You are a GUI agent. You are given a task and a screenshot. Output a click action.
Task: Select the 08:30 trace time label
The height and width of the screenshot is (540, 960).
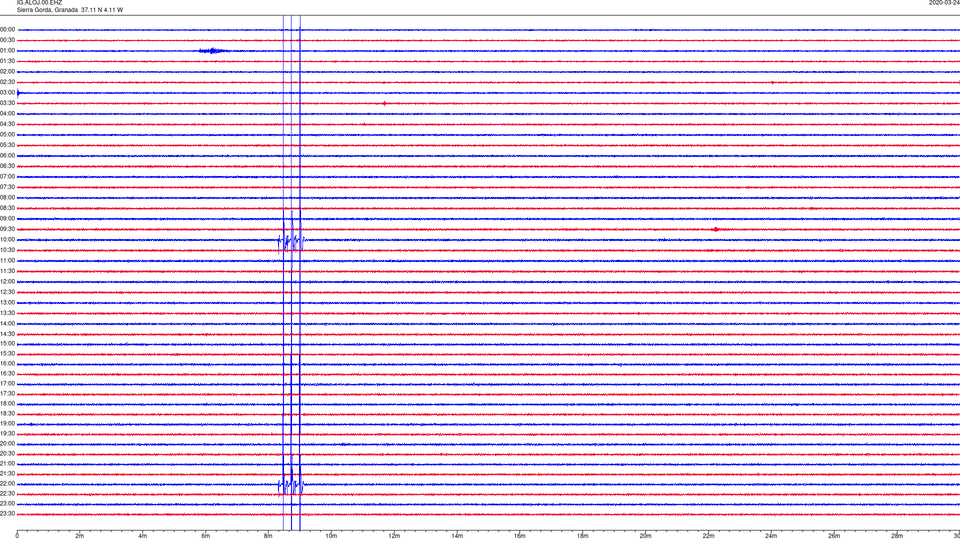(x=7, y=208)
